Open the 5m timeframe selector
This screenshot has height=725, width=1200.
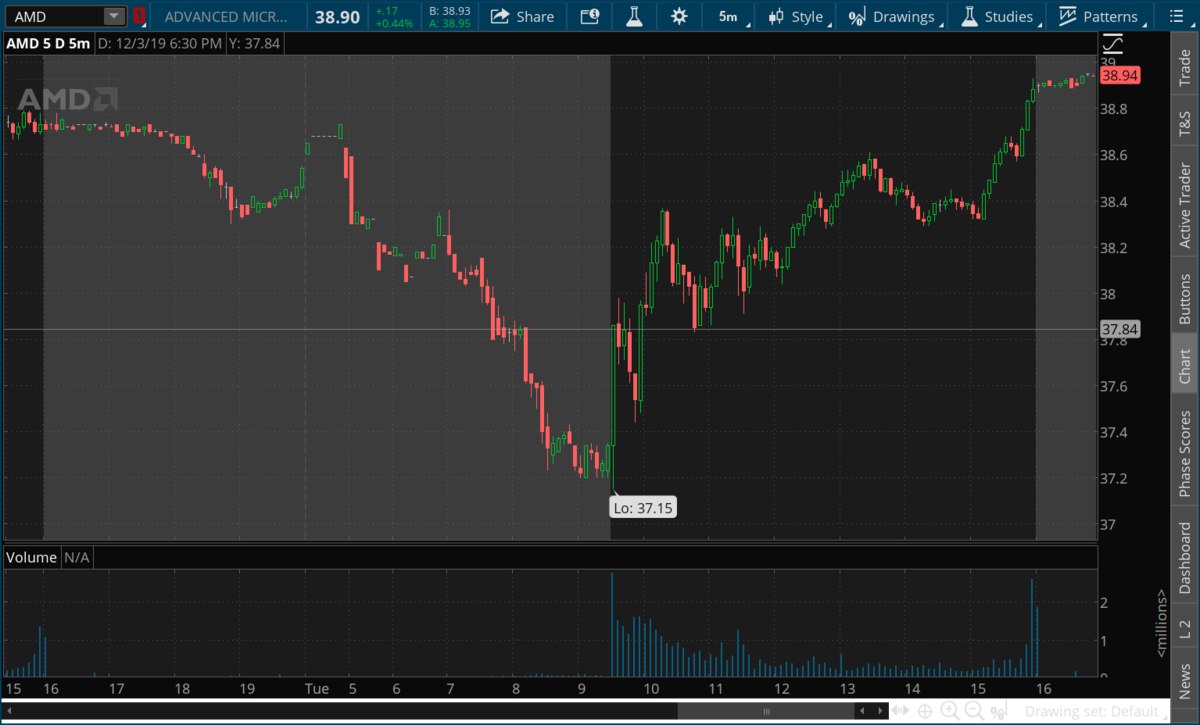728,16
